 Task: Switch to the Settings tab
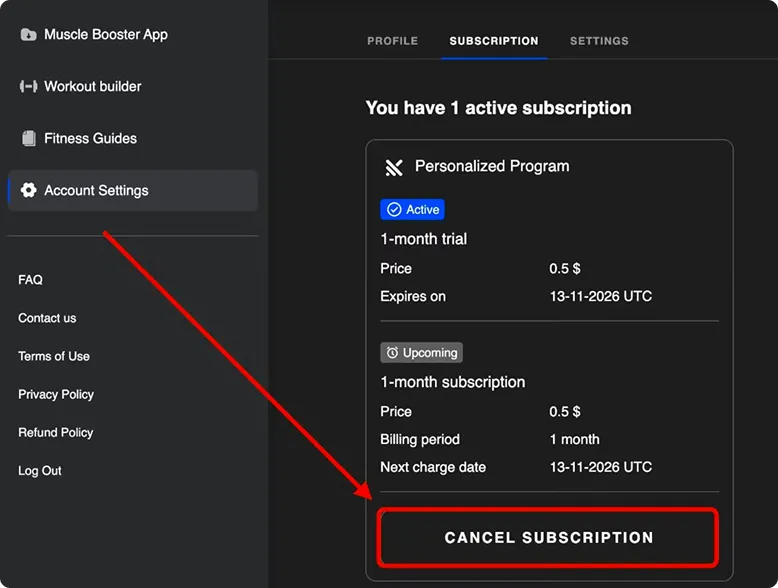pyautogui.click(x=599, y=41)
